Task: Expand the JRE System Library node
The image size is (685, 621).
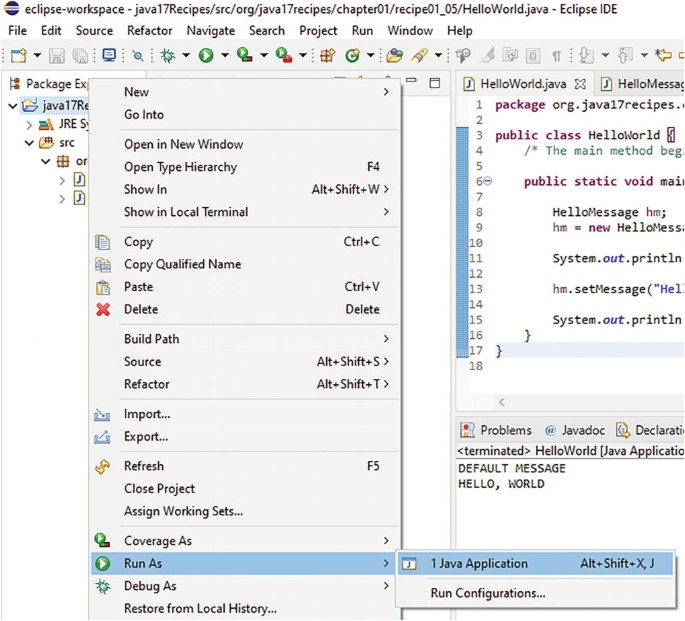Action: point(28,125)
